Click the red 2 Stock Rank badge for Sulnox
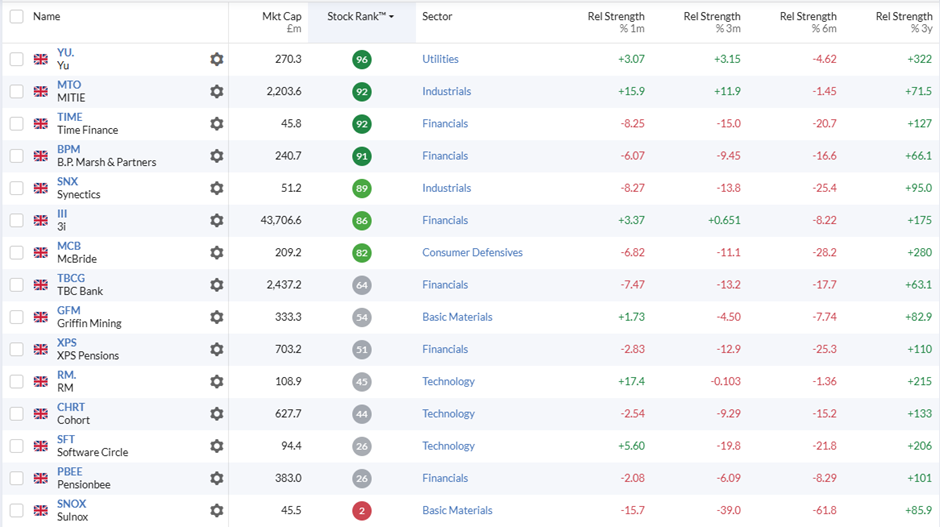This screenshot has width=940, height=527. (361, 511)
